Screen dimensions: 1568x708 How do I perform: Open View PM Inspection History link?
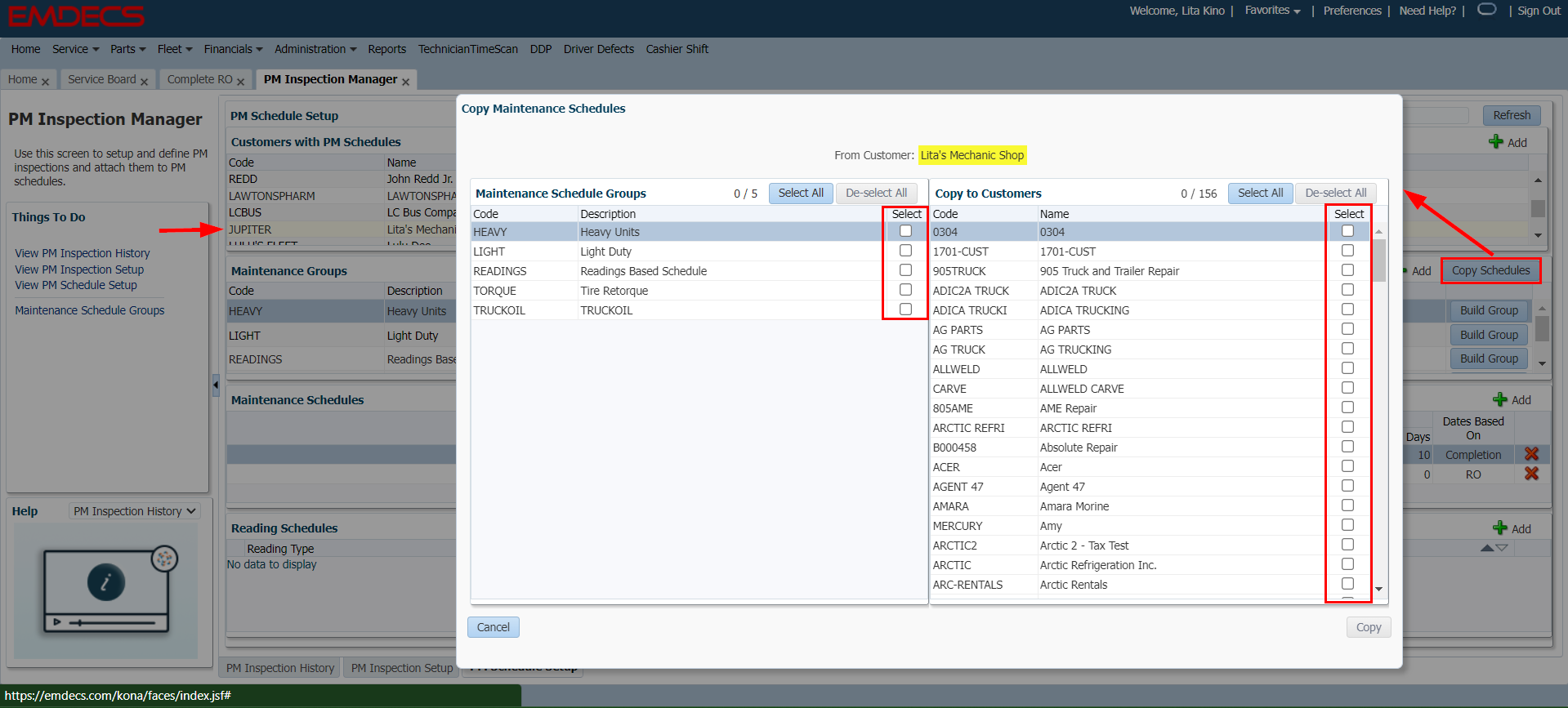[x=83, y=253]
